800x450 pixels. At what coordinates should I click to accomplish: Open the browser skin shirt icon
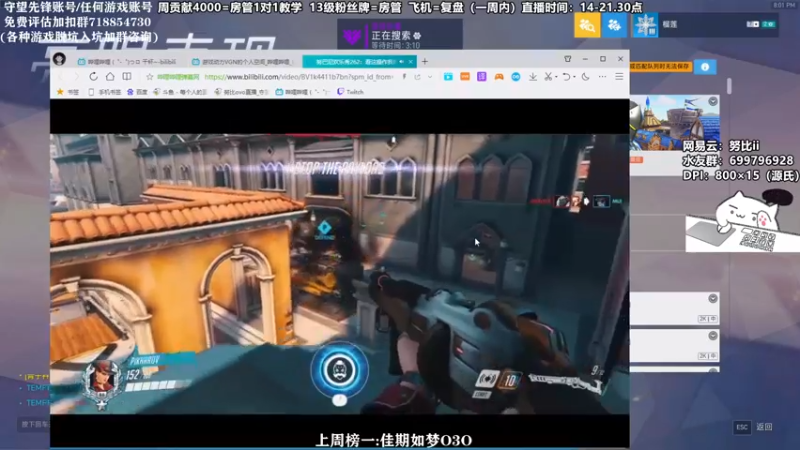click(568, 59)
